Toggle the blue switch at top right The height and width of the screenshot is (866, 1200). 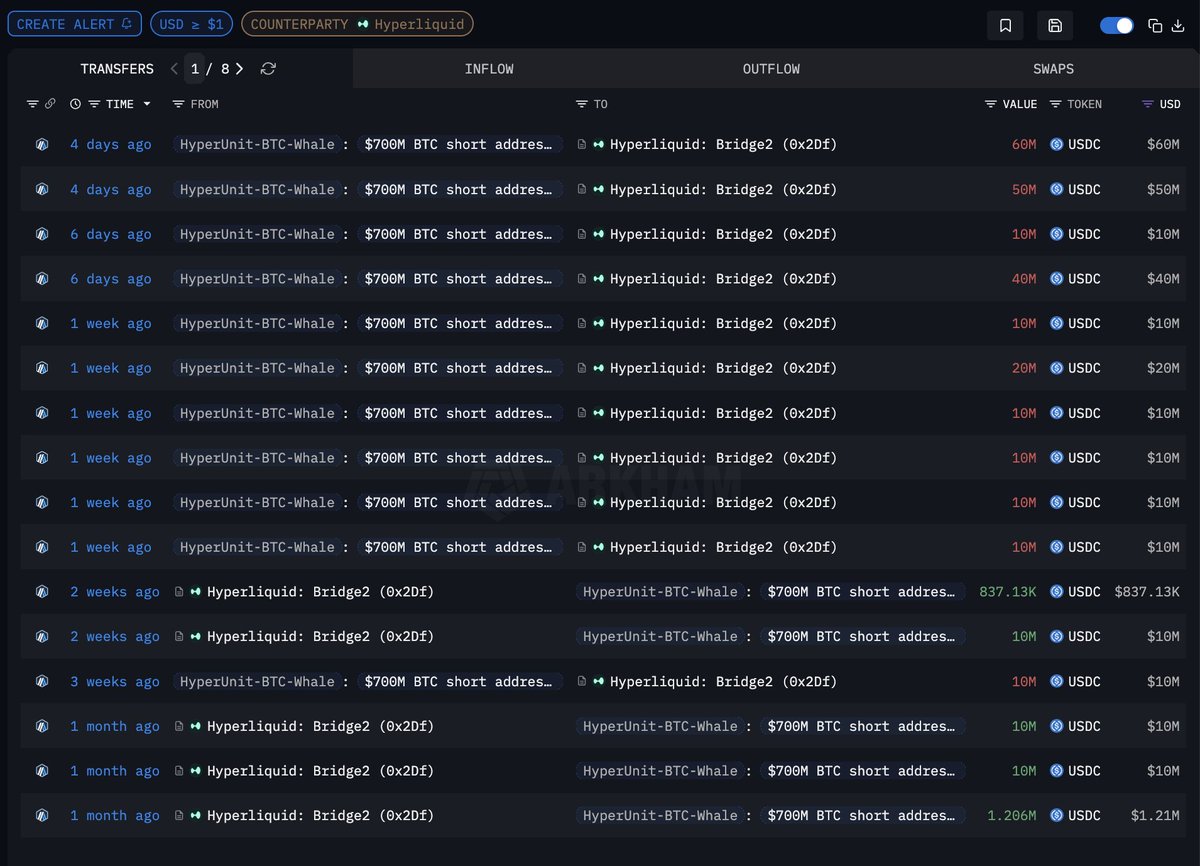(1117, 25)
